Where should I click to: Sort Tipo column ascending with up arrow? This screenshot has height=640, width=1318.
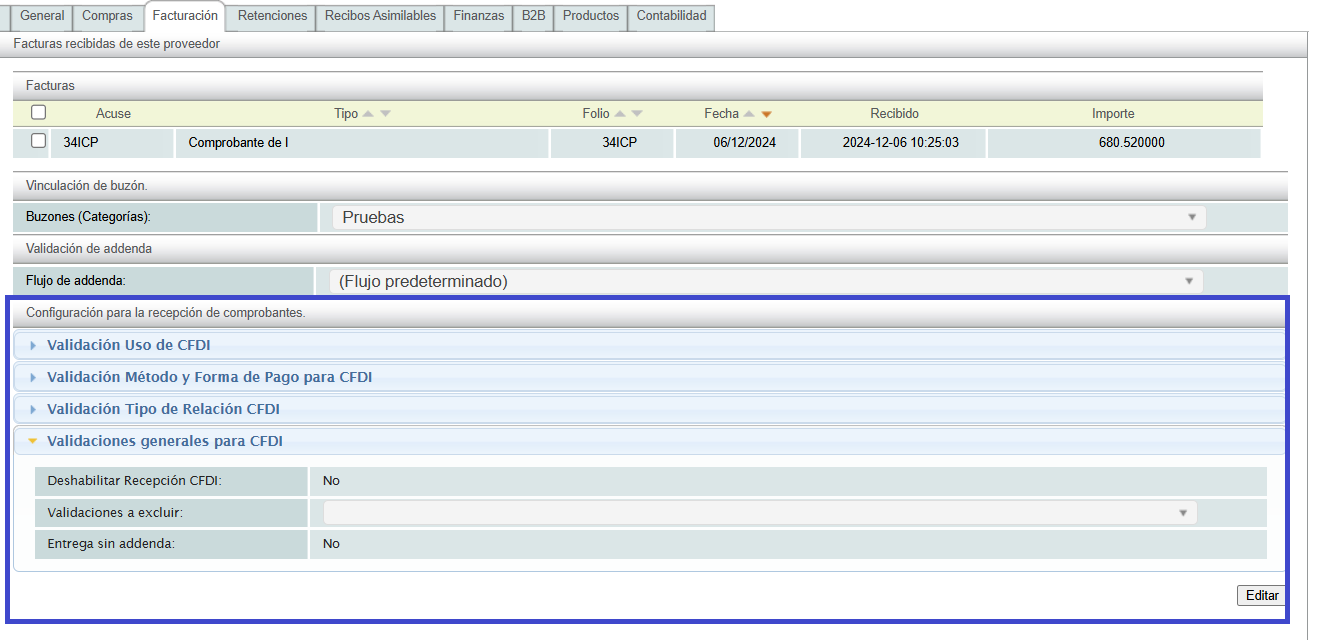tap(368, 114)
